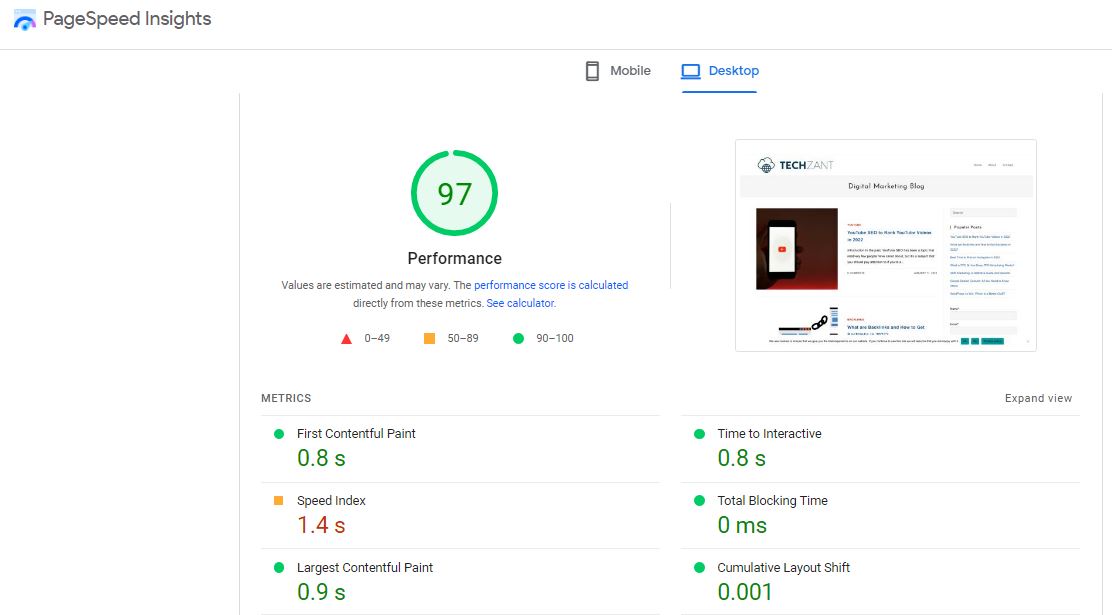Click the 0.001 Cumulative Layout Shift value
Viewport: 1112px width, 615px height.
[745, 592]
